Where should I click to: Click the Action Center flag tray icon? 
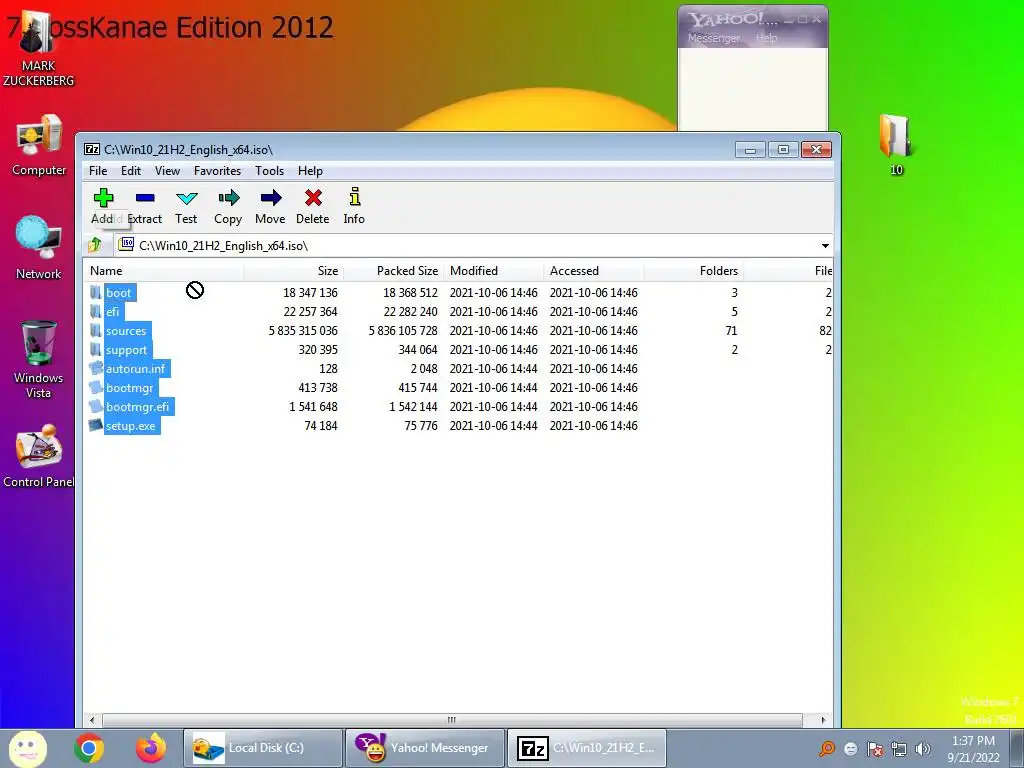[874, 749]
